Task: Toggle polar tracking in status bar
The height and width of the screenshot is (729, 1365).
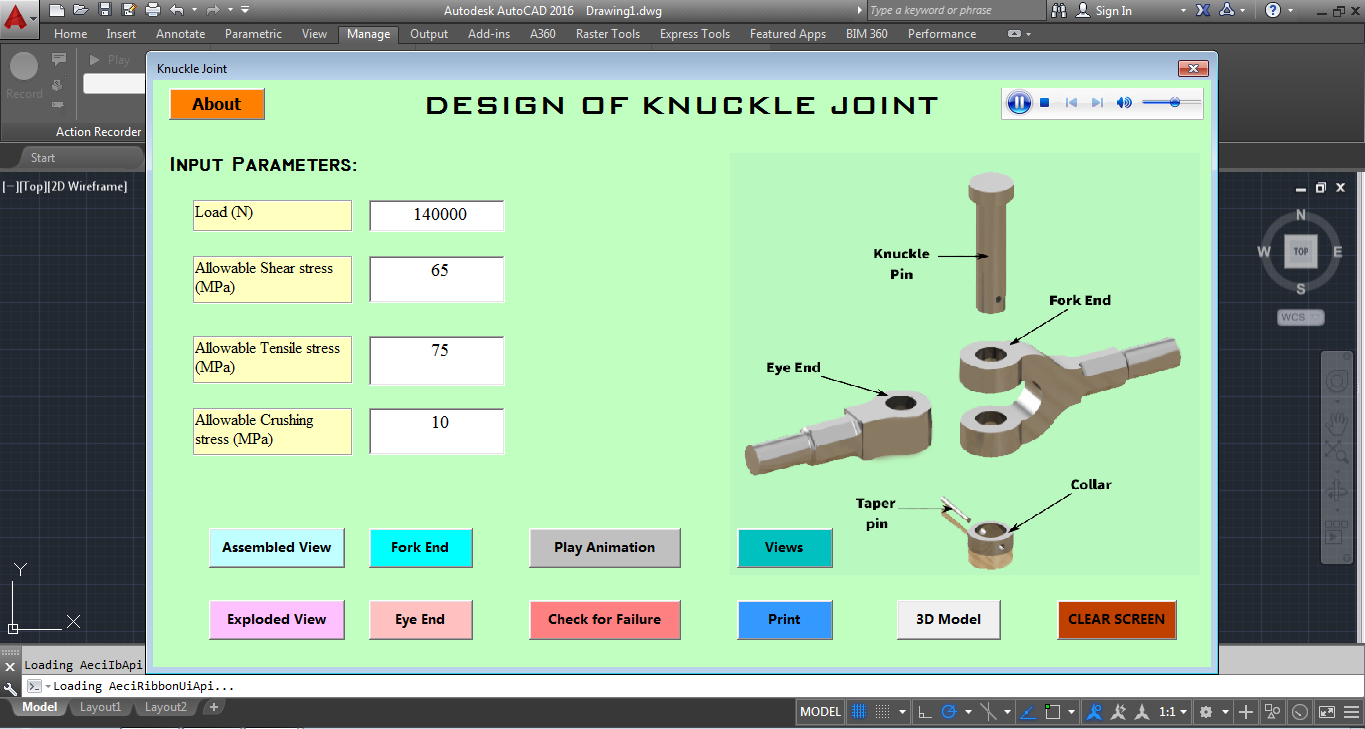Action: (949, 712)
